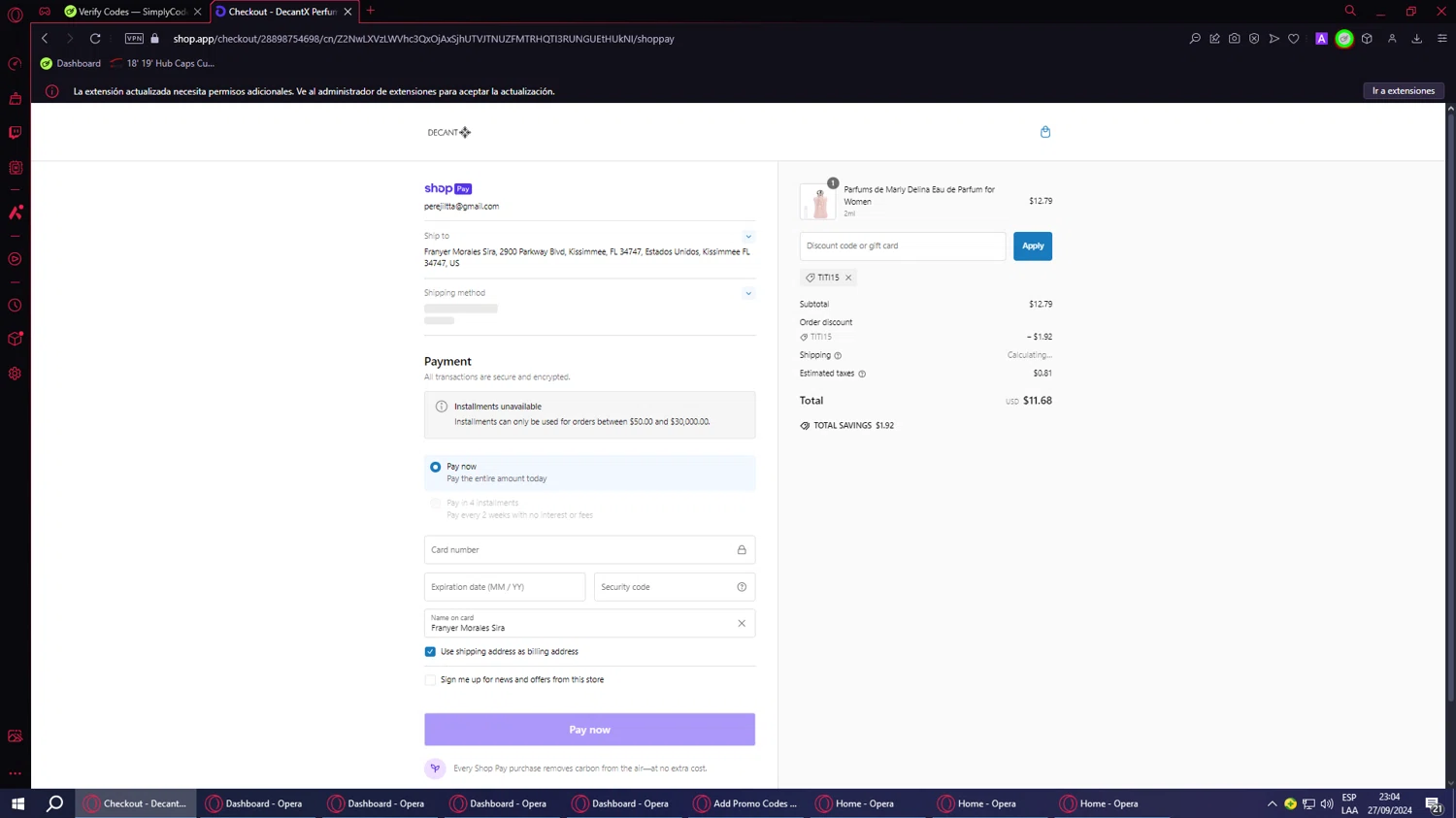Search tabs with the red magnifier
The height and width of the screenshot is (818, 1456).
pos(1350,11)
